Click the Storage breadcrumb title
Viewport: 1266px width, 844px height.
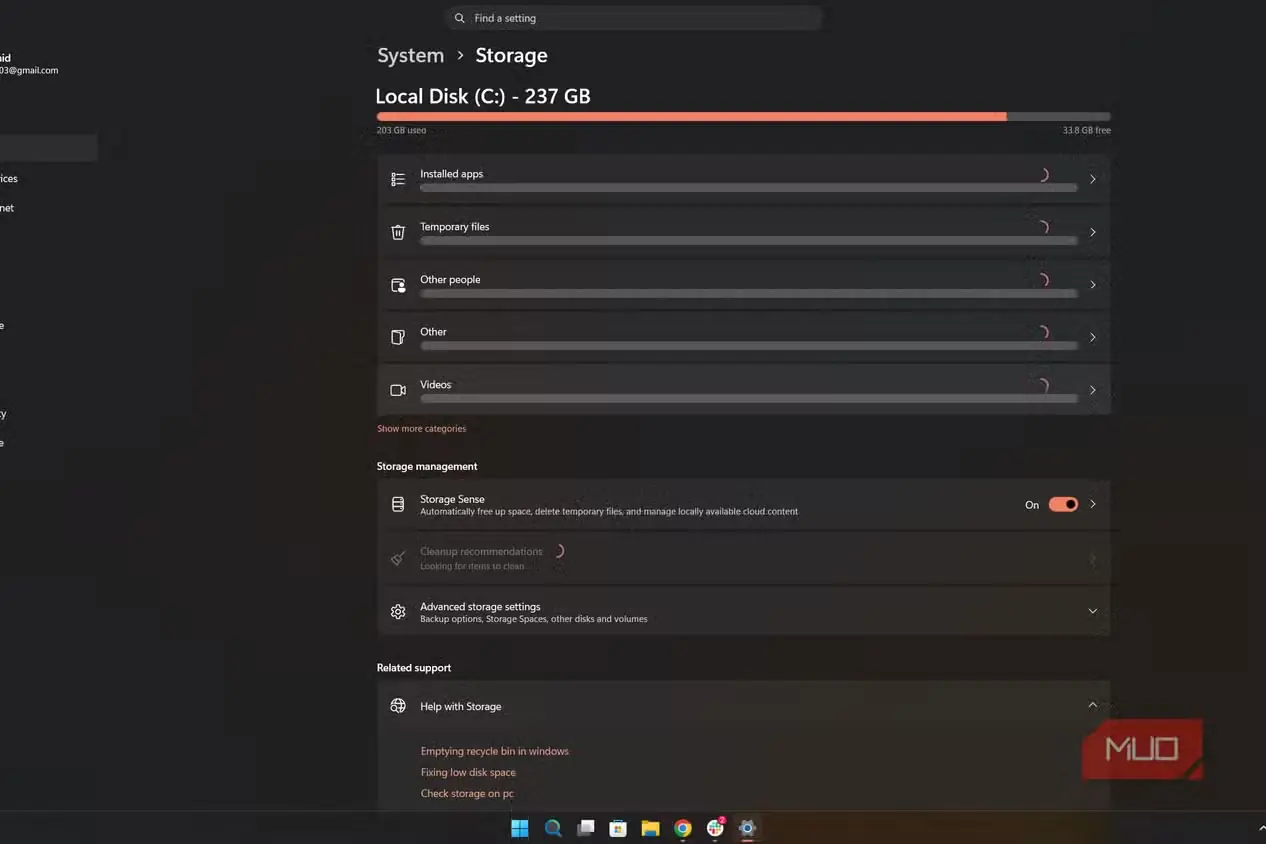coord(511,56)
